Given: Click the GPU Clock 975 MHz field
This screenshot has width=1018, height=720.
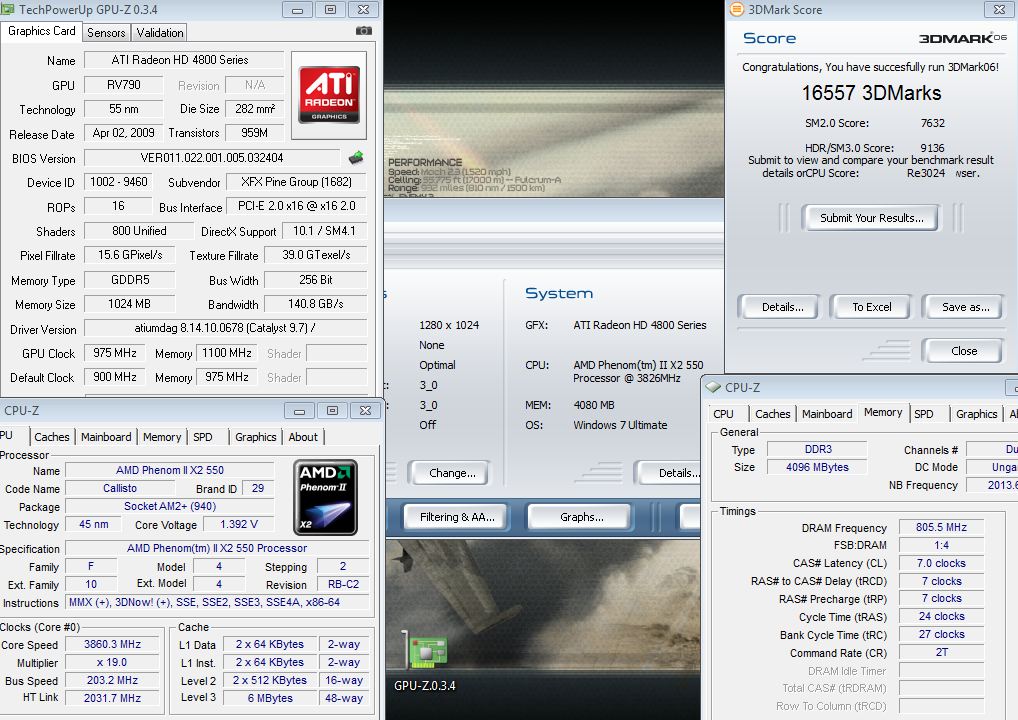Looking at the screenshot, I should [115, 353].
